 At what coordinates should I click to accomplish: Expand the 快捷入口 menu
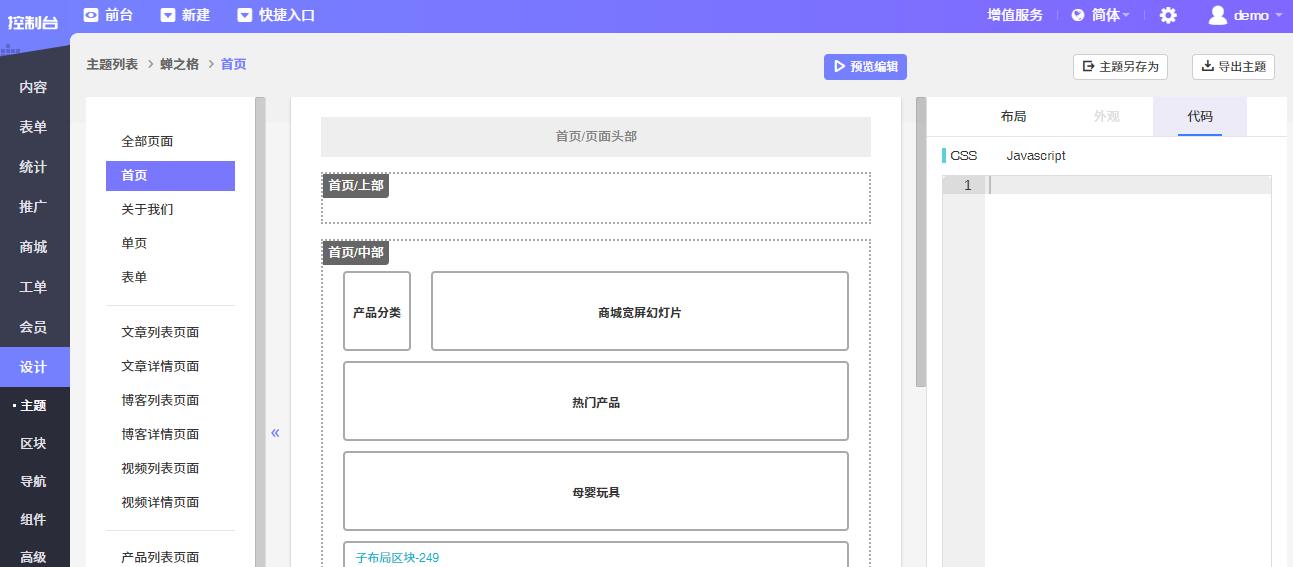277,15
